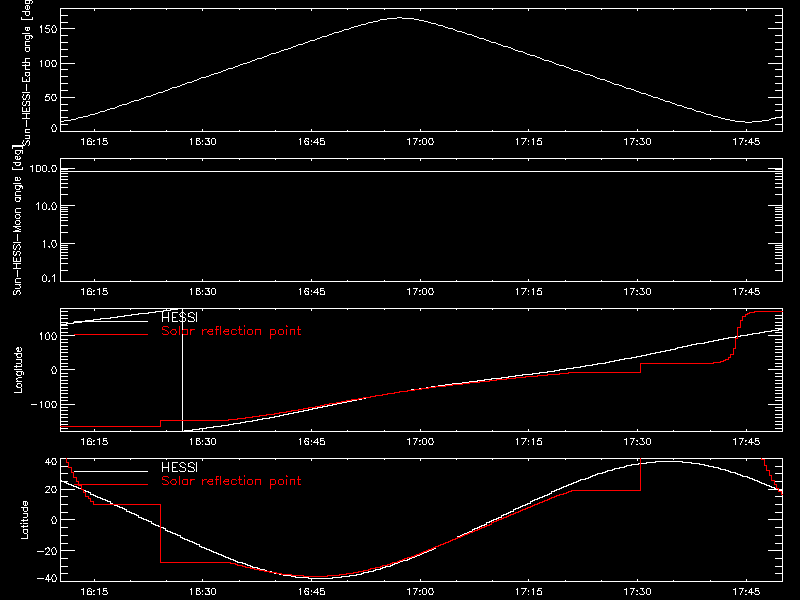Click 16:15 time label under Earth angle plot
The height and width of the screenshot is (600, 800).
(94, 142)
